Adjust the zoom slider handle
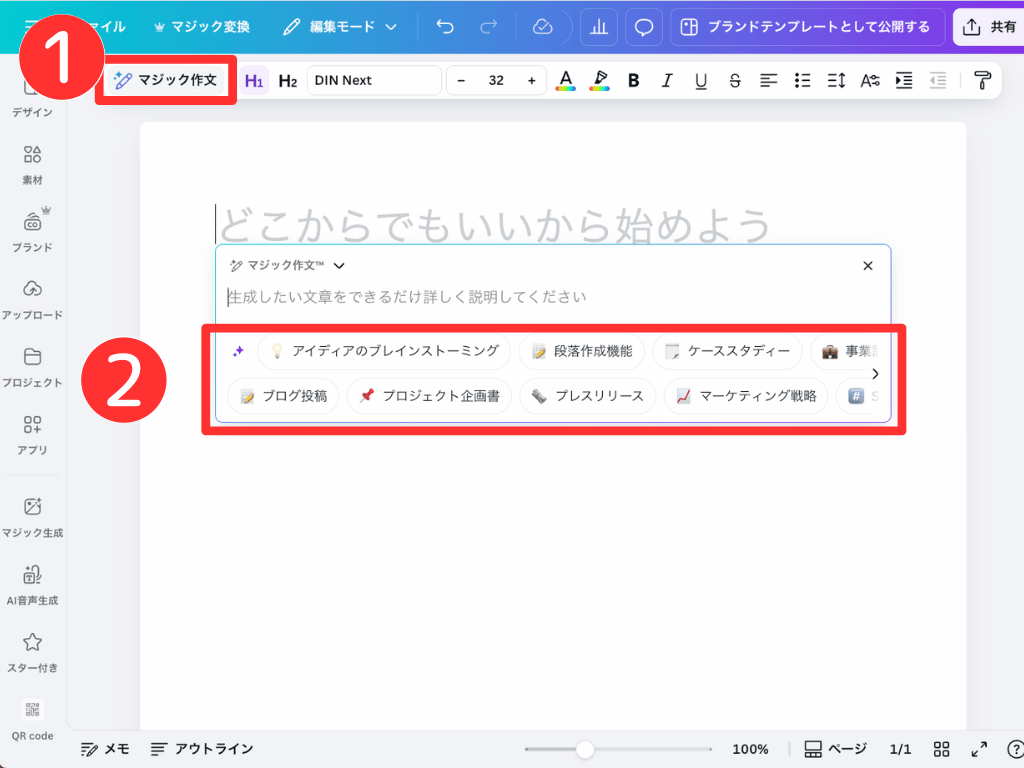Screen dimensions: 1024x768 point(584,749)
